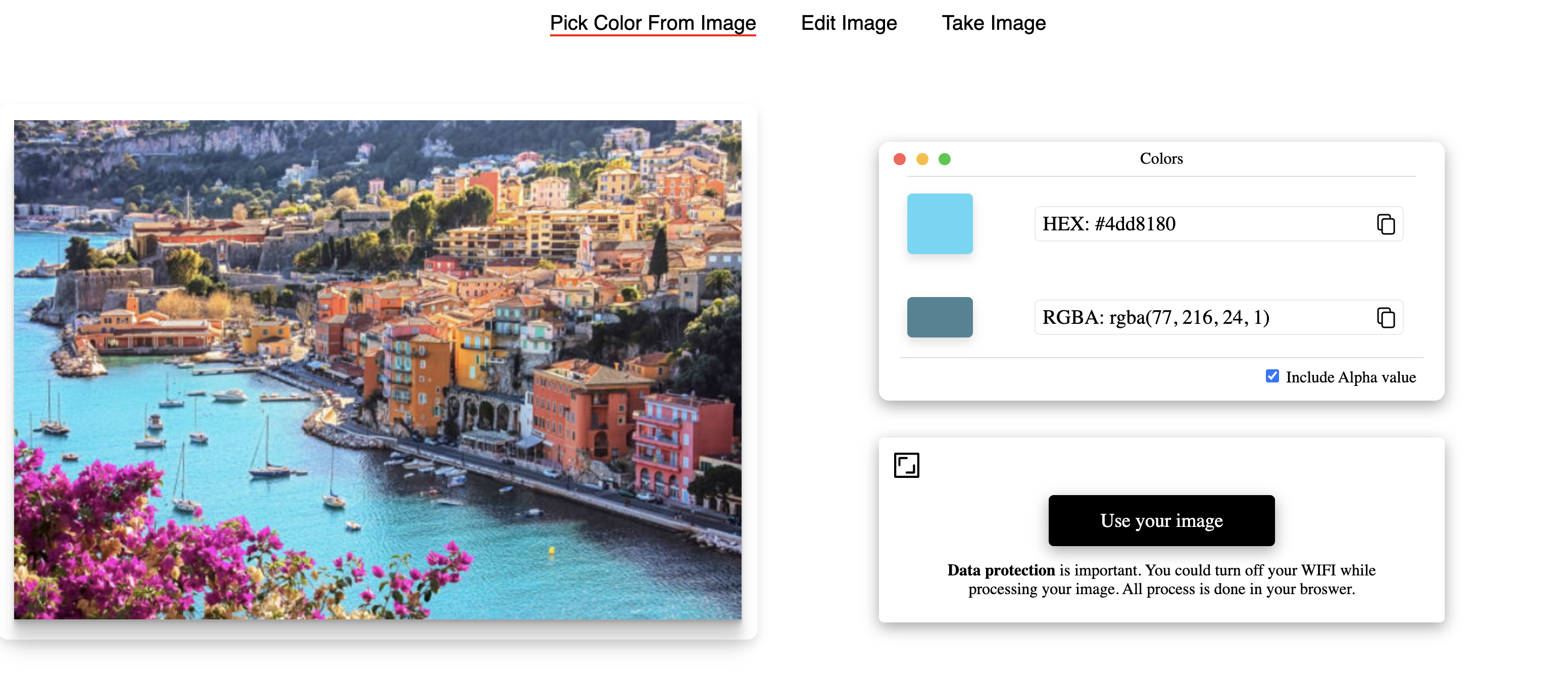Click the Colors panel title
This screenshot has height=680, width=1568.
point(1161,158)
